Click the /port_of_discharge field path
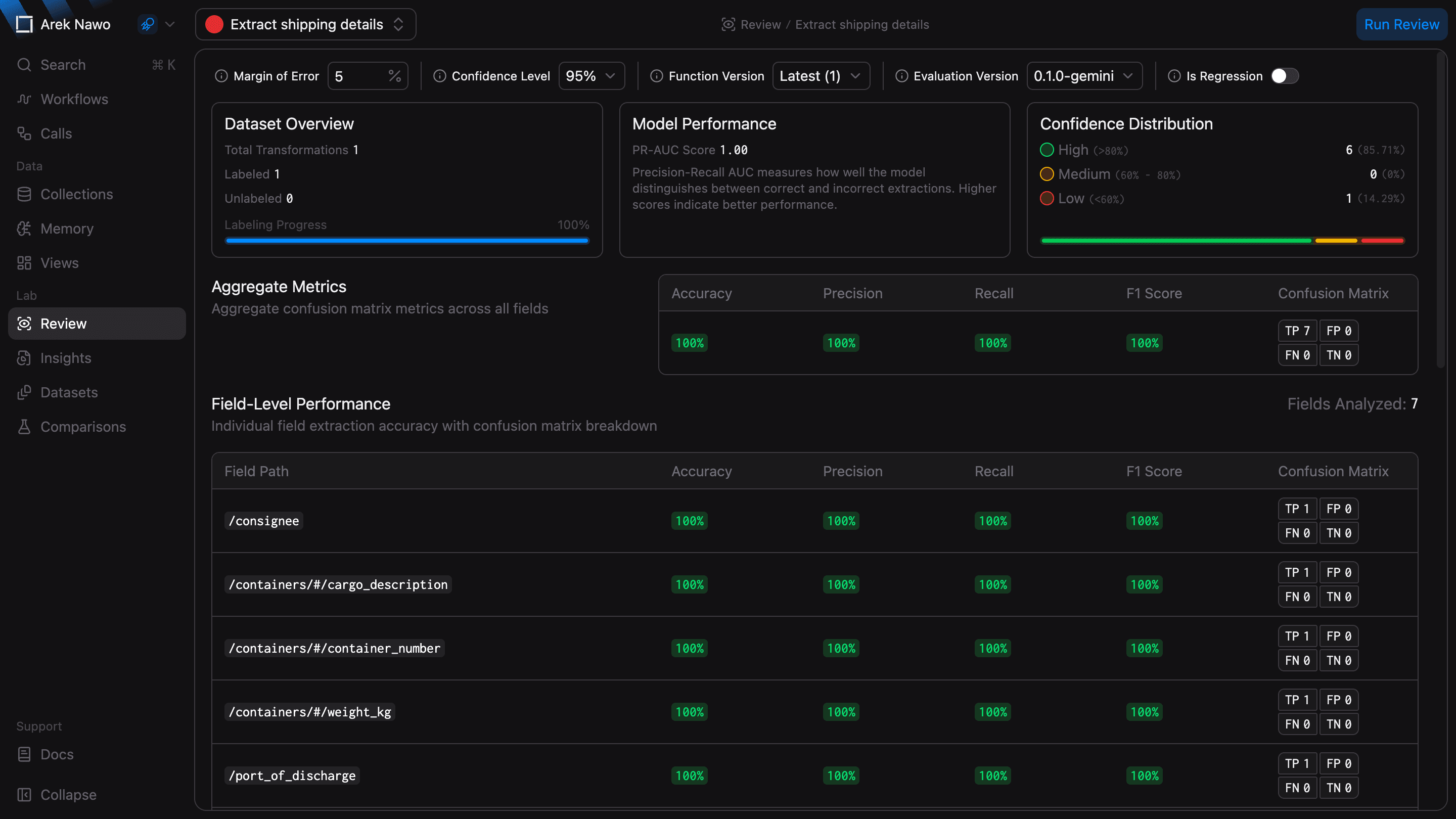This screenshot has height=819, width=1456. tap(292, 776)
